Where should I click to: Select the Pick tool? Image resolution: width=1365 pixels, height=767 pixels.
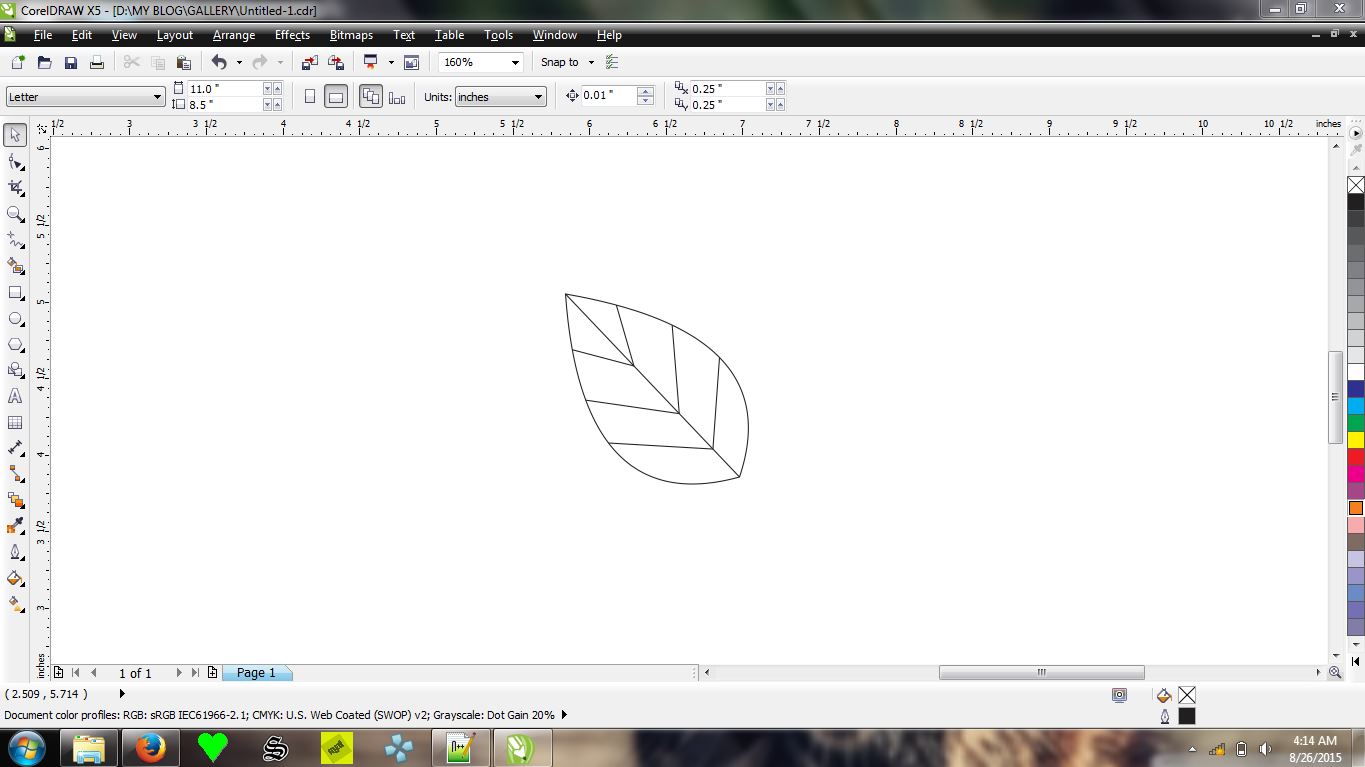(15, 134)
